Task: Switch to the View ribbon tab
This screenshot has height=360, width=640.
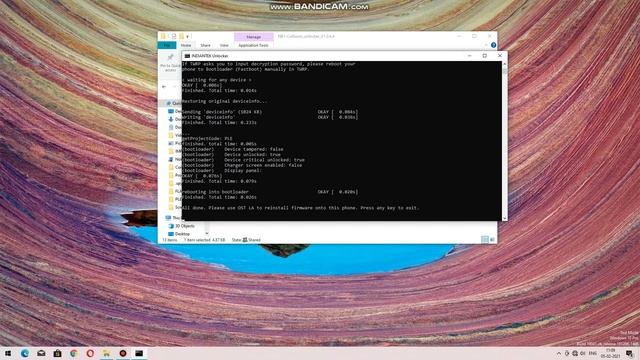Action: (x=224, y=45)
